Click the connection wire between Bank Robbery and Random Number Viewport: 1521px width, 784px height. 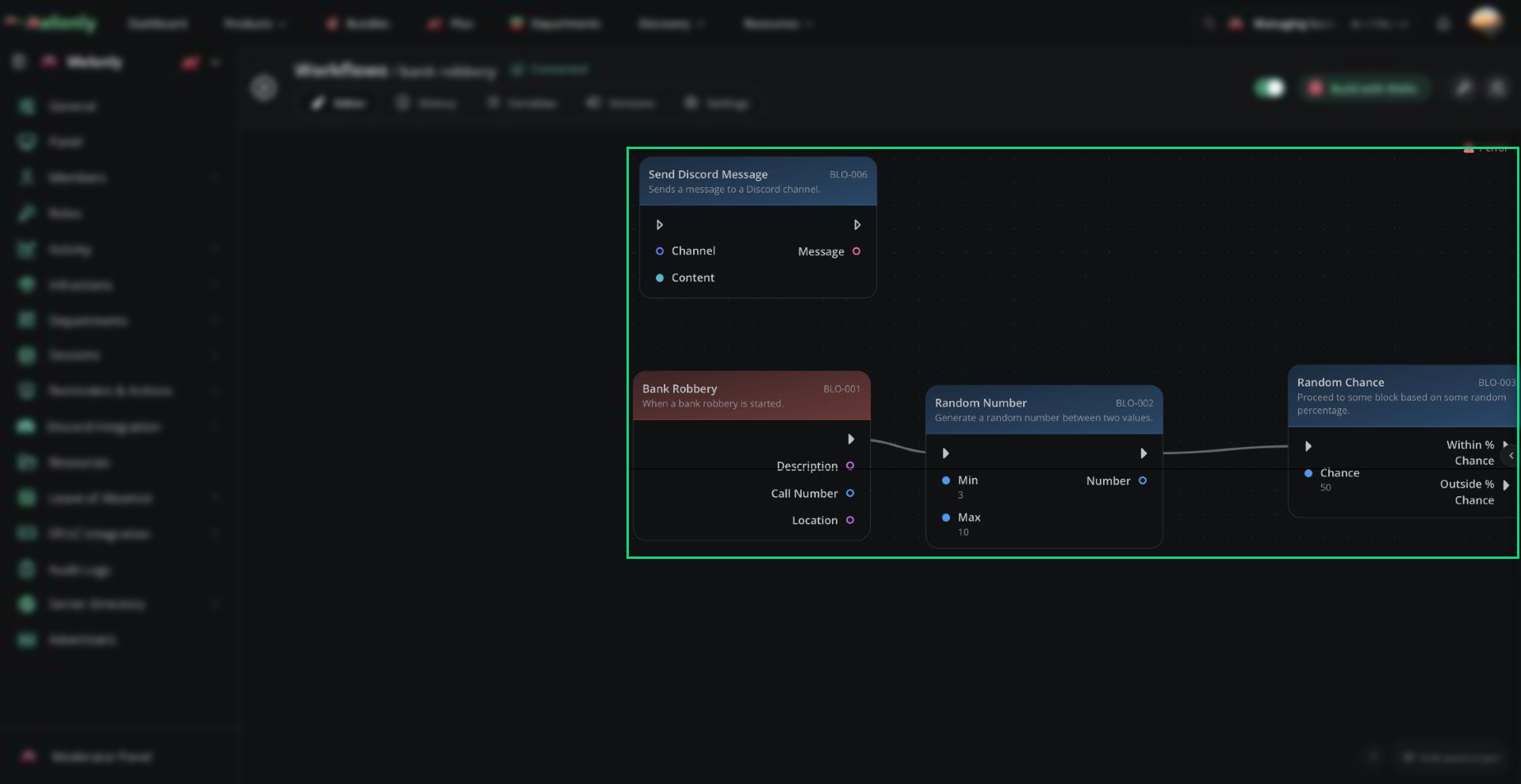point(898,446)
